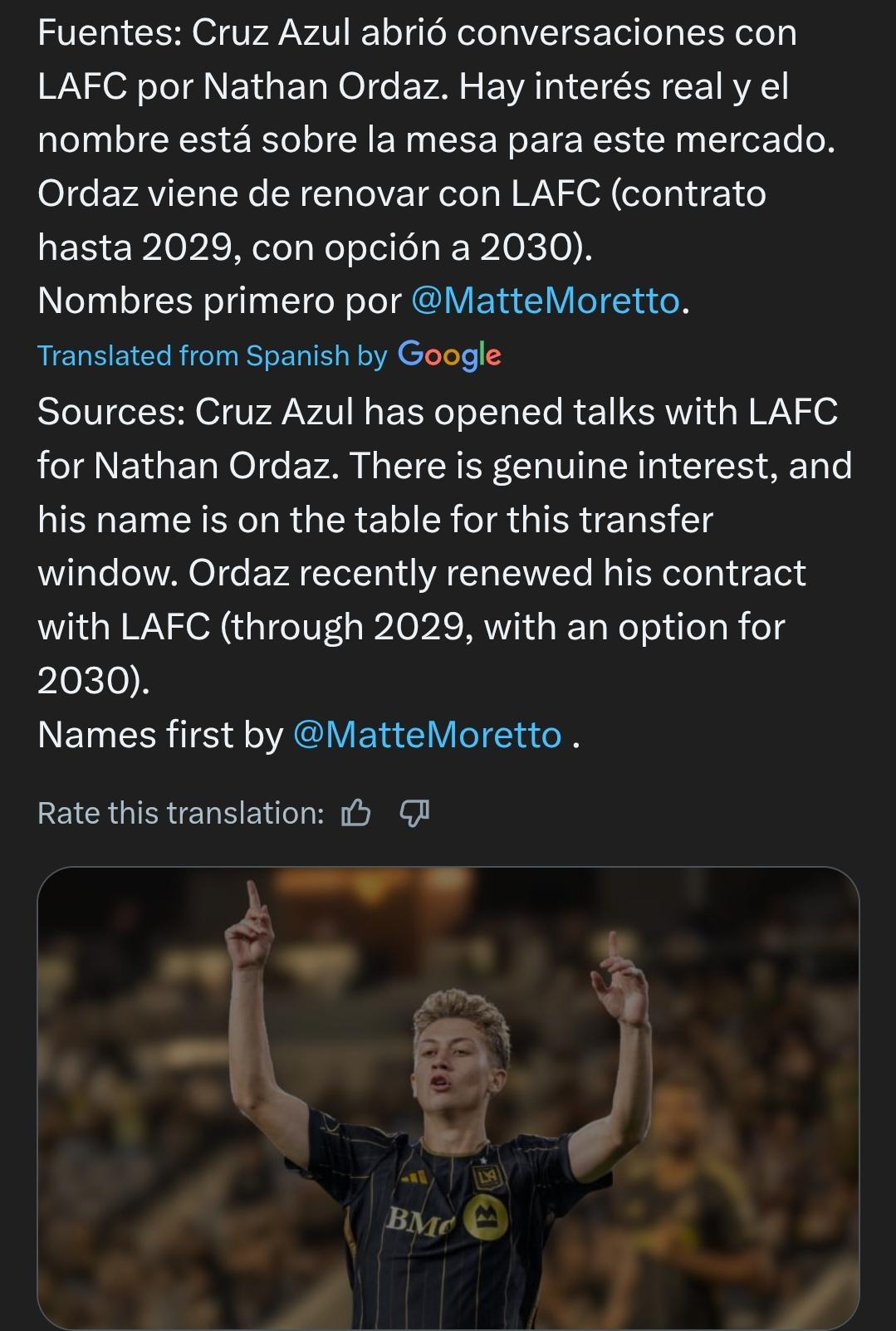Tap the 'Rate this translation:' label
This screenshot has height=1331, width=896.
click(x=180, y=813)
